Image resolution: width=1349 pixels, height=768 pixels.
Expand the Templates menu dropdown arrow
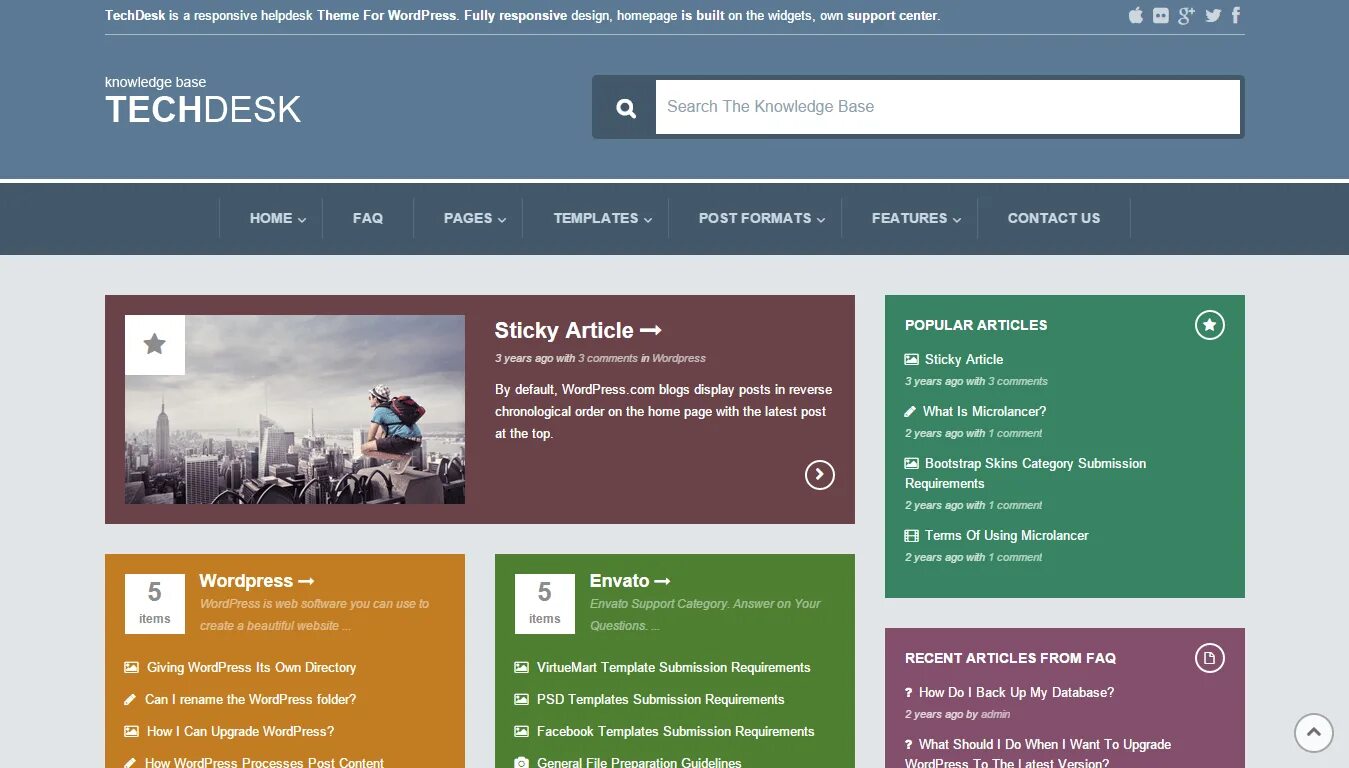coord(648,220)
